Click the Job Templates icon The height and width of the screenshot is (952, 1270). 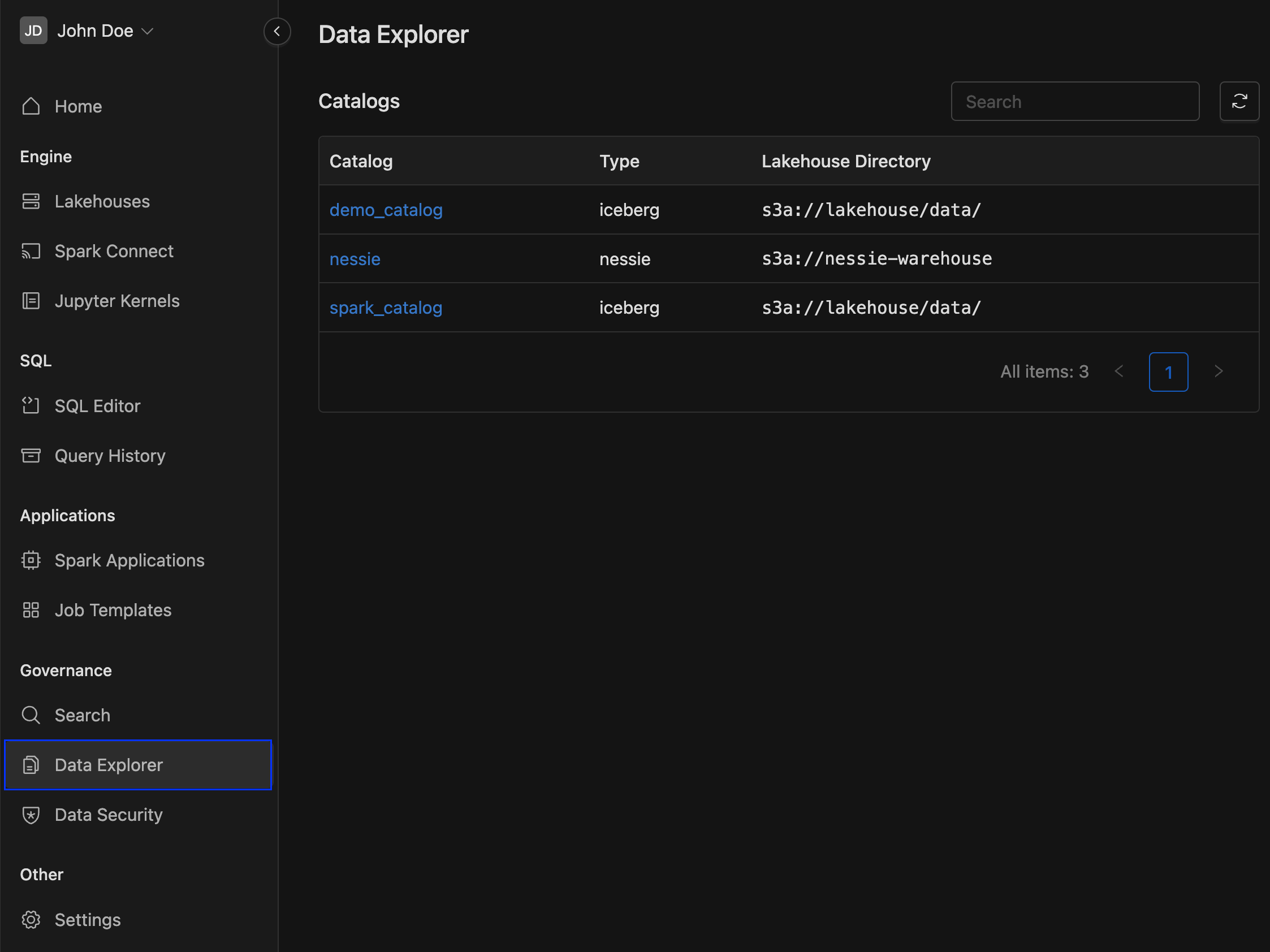pyautogui.click(x=31, y=610)
